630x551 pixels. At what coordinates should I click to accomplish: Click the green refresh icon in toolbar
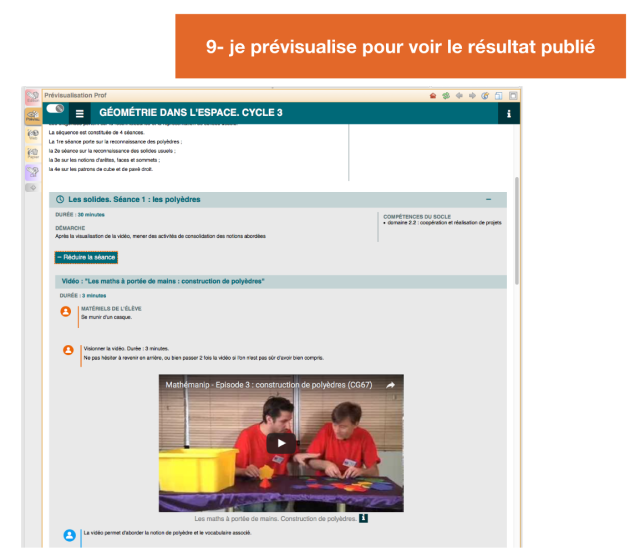[446, 95]
